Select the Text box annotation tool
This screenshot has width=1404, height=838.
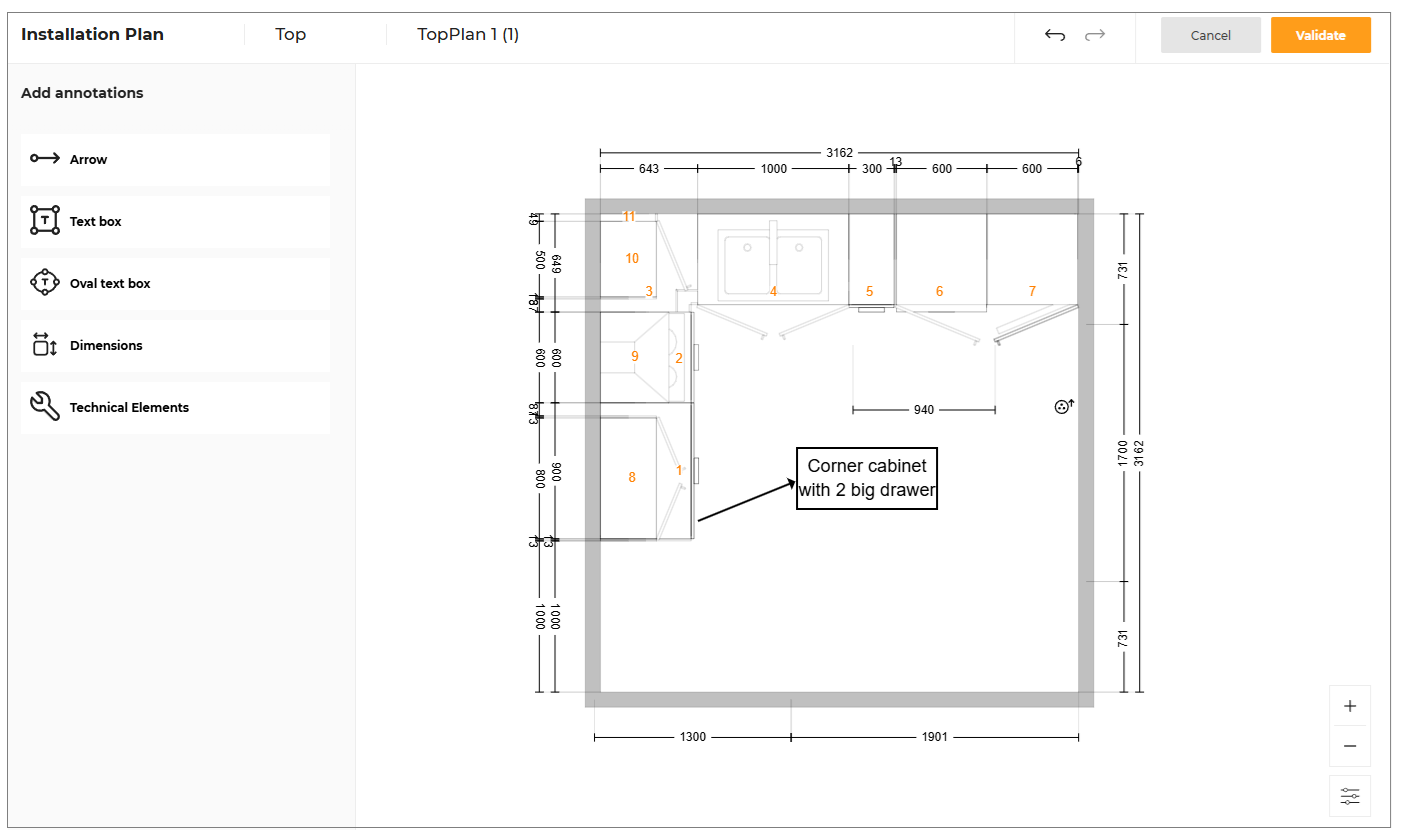[x=175, y=222]
